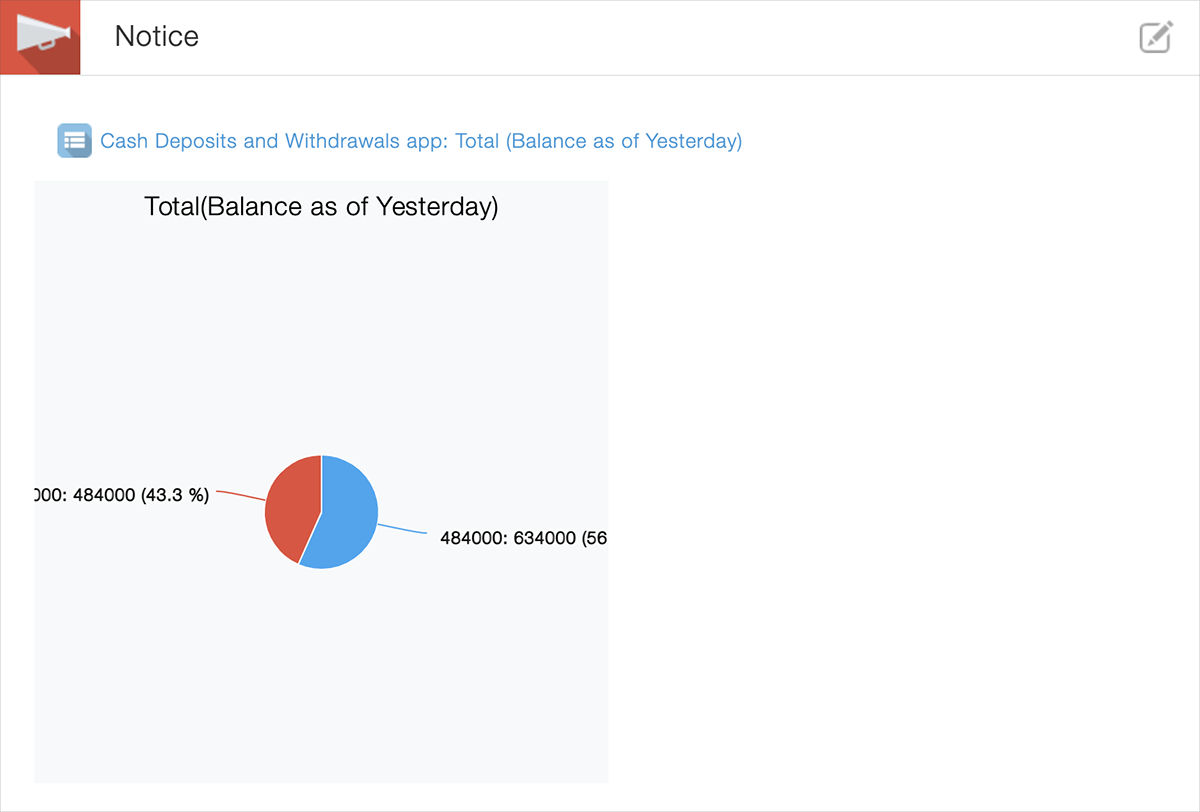The width and height of the screenshot is (1200, 812).
Task: Click the 484000 (43.3 %) data label
Action: pyautogui.click(x=120, y=494)
